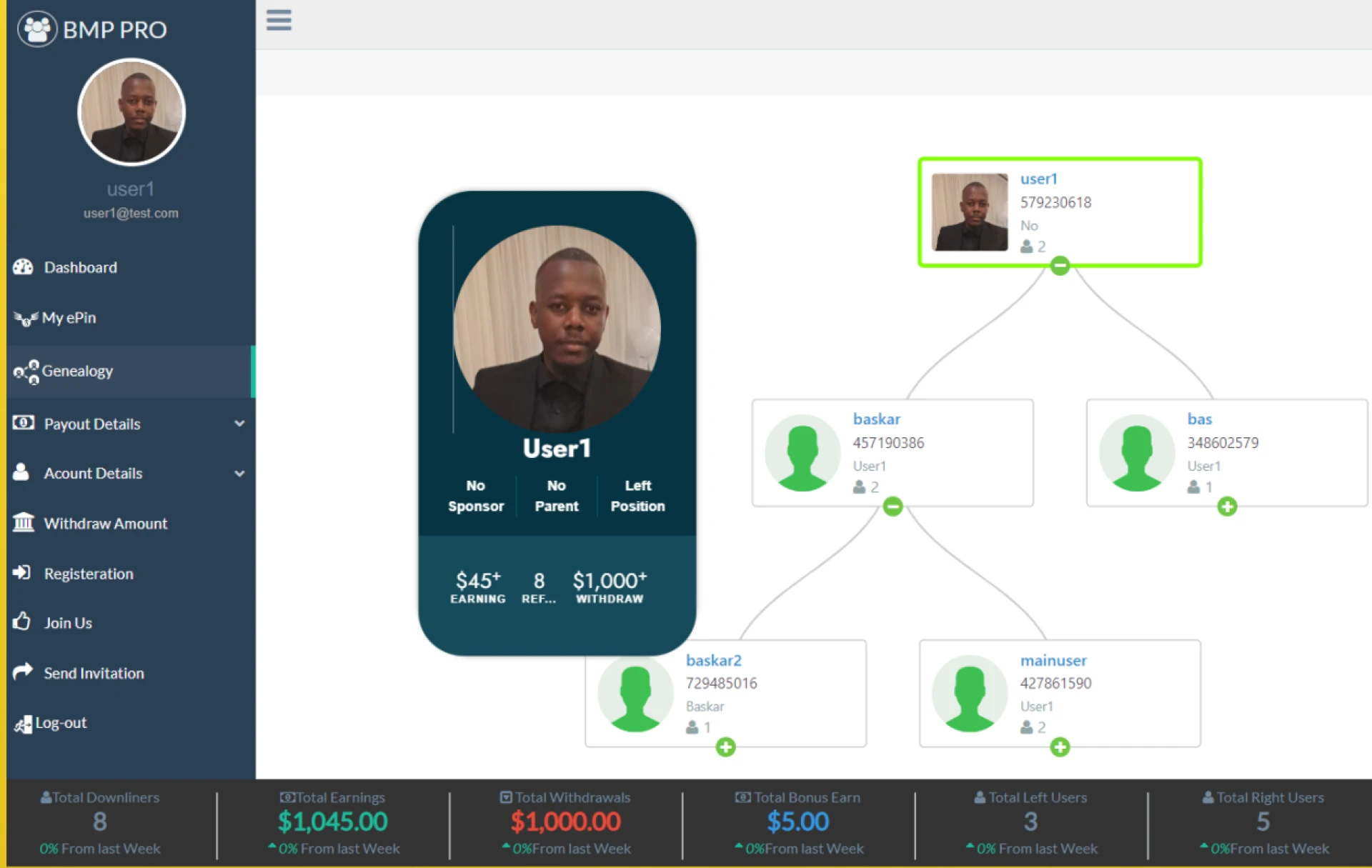
Task: Select the Registeration arrow icon
Action: point(24,573)
